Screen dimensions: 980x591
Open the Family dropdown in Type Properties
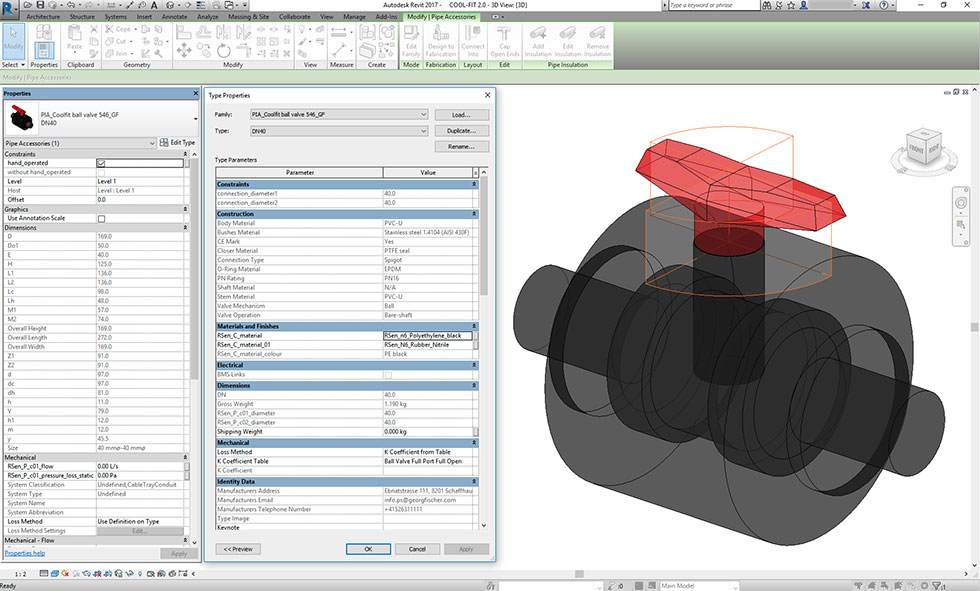[339, 115]
